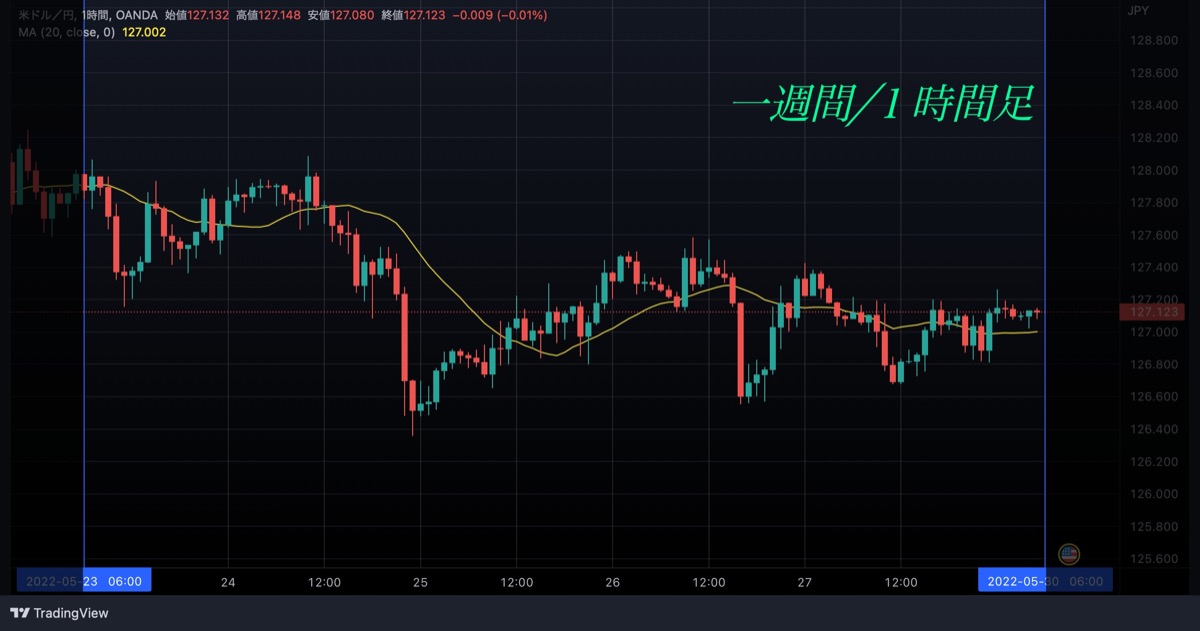Click the 125.600 price axis label
Screen dimensions: 1200x631
click(x=1152, y=558)
